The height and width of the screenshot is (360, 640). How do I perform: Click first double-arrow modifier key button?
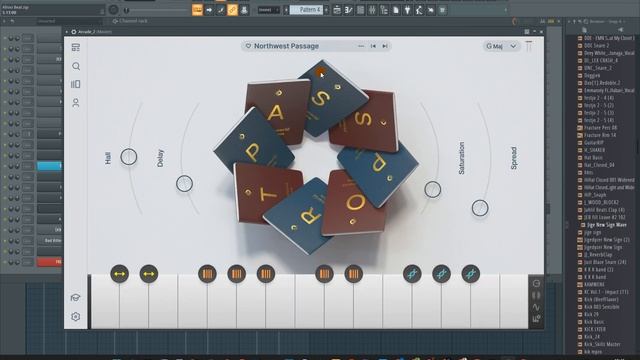coord(120,274)
